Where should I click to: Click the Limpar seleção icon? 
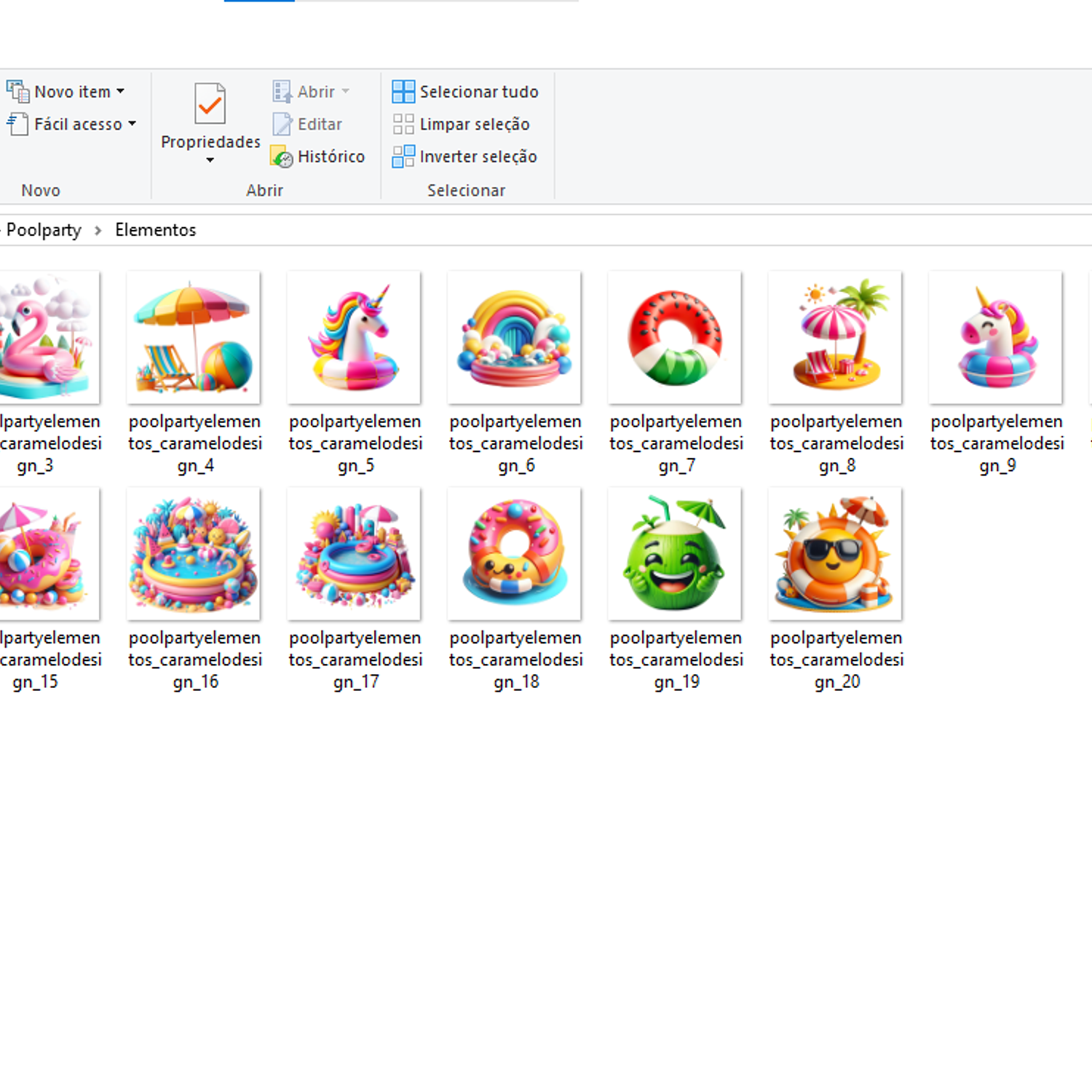pyautogui.click(x=403, y=124)
